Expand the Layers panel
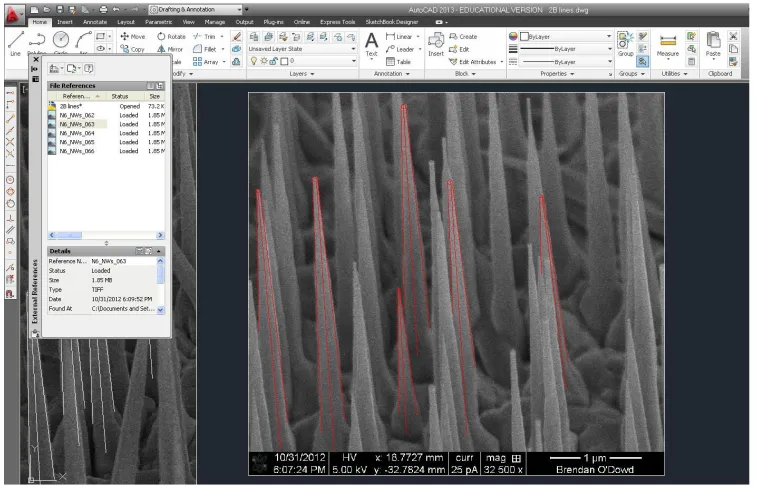The image size is (758, 486). [302, 74]
